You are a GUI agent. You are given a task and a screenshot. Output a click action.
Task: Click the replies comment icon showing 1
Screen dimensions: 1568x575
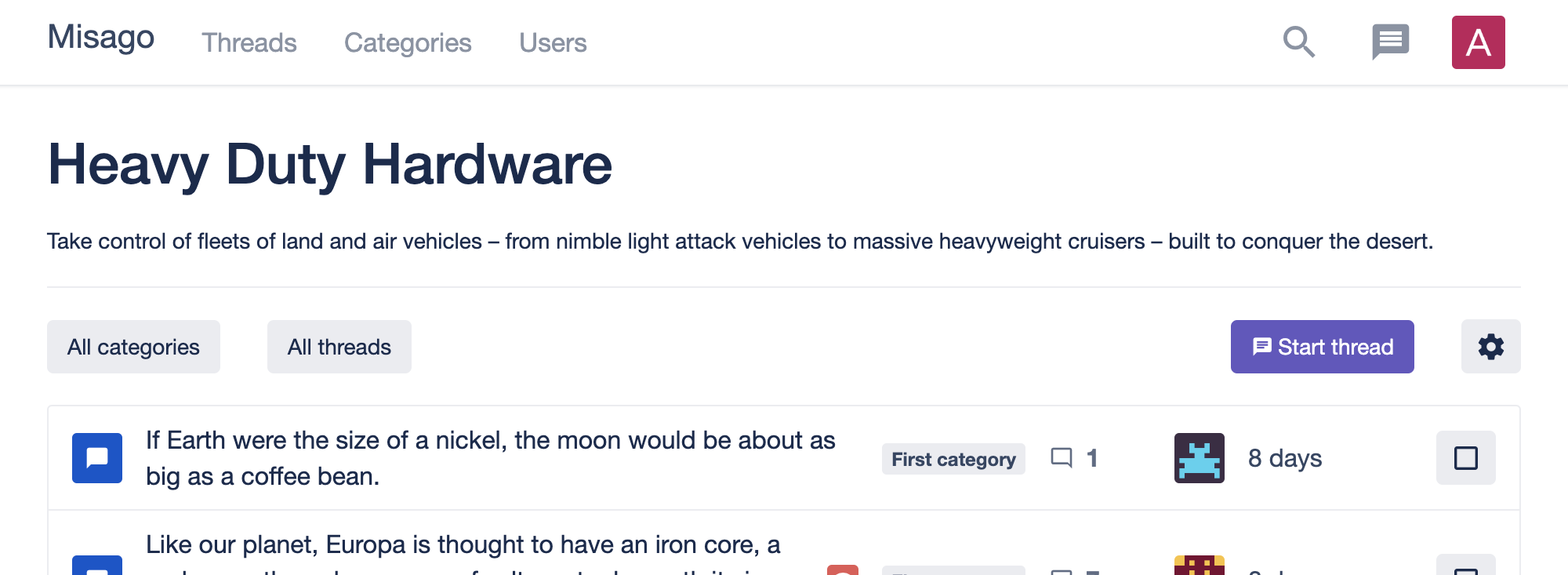1062,458
